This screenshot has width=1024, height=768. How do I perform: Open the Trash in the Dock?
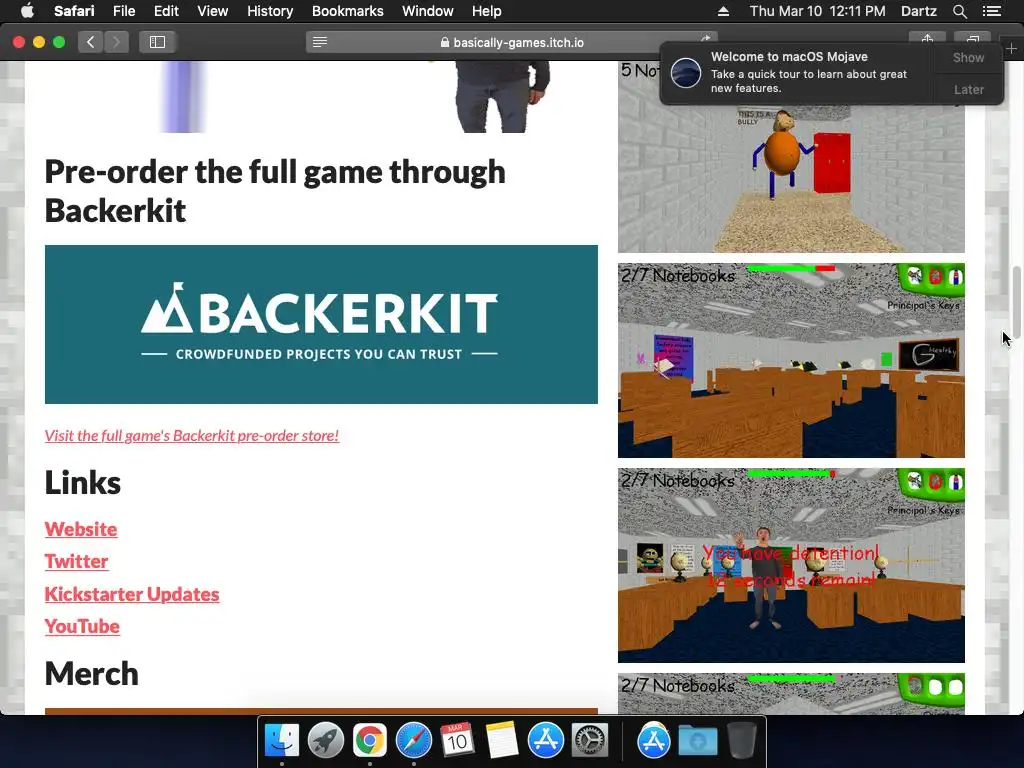coord(741,741)
